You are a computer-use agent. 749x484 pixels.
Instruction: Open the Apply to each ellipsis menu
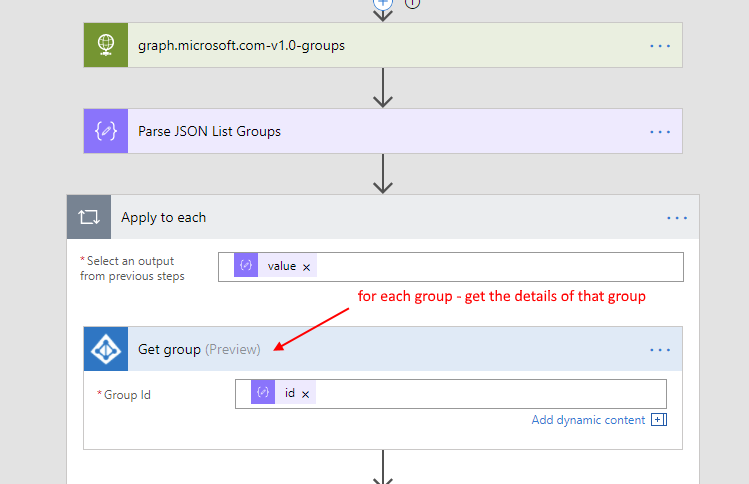pos(677,217)
